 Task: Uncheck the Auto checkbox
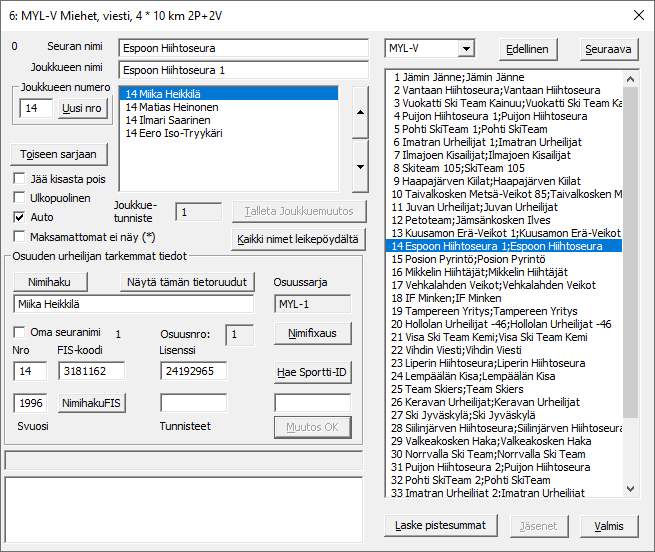click(20, 217)
